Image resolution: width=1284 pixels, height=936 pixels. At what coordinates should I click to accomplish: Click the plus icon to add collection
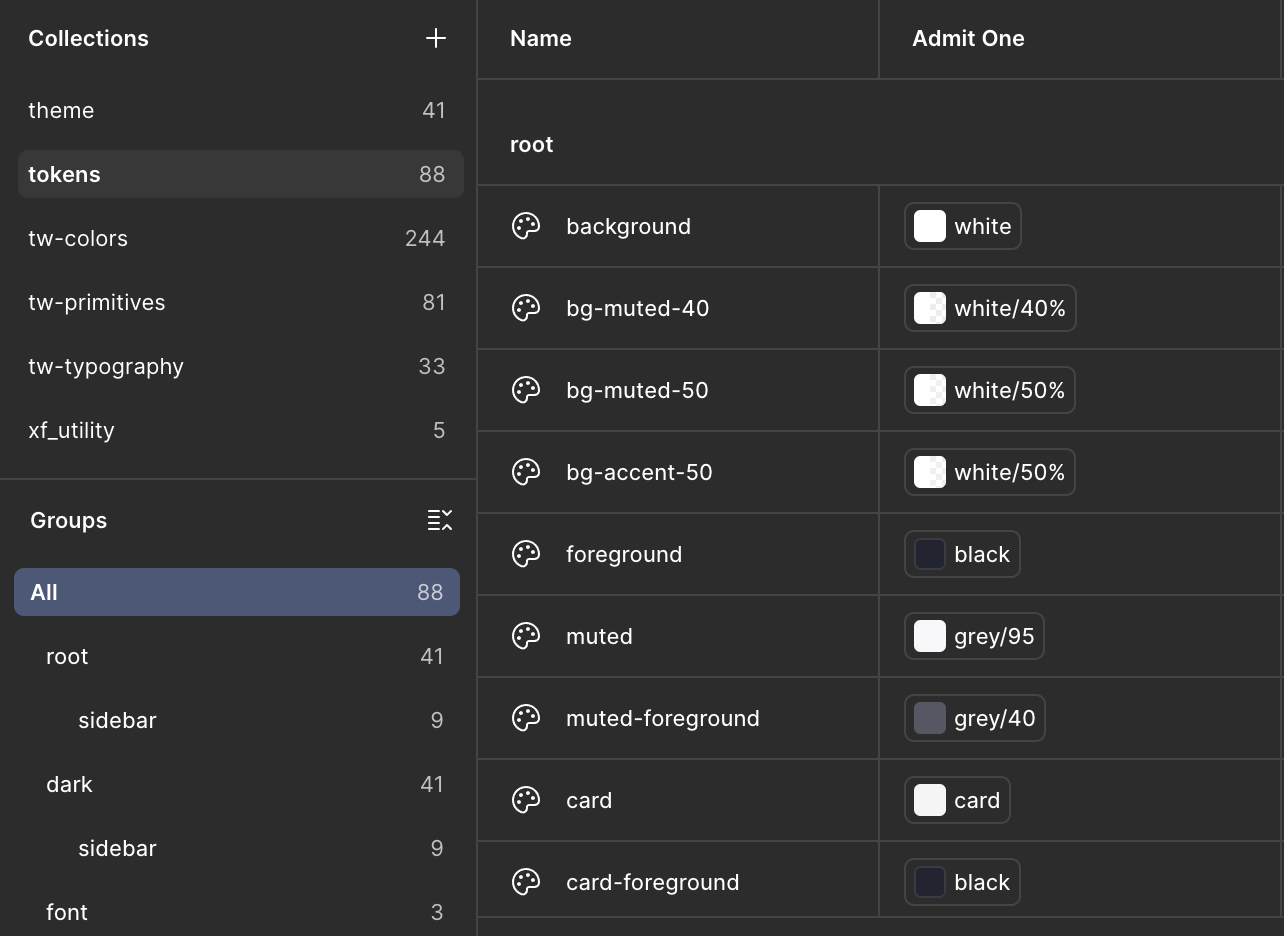point(436,38)
